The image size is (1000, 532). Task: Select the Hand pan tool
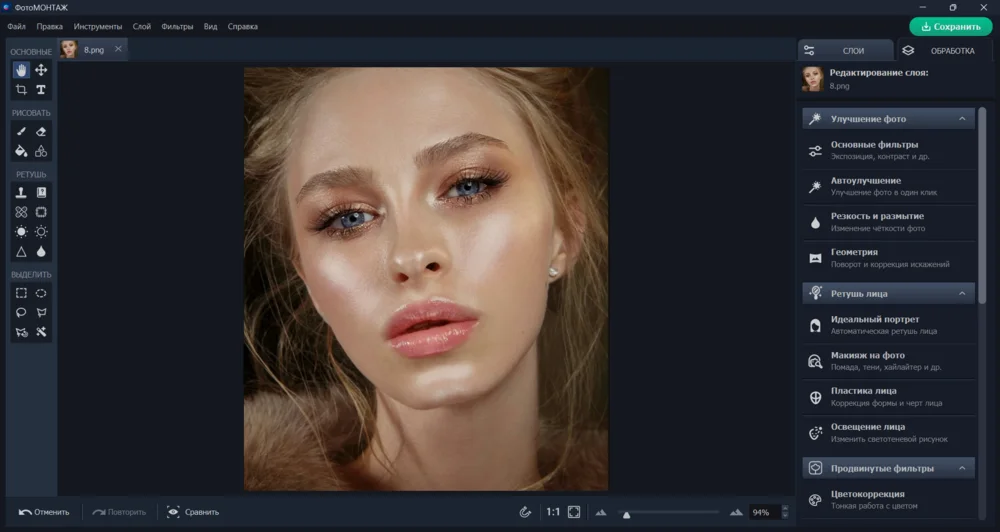point(21,70)
